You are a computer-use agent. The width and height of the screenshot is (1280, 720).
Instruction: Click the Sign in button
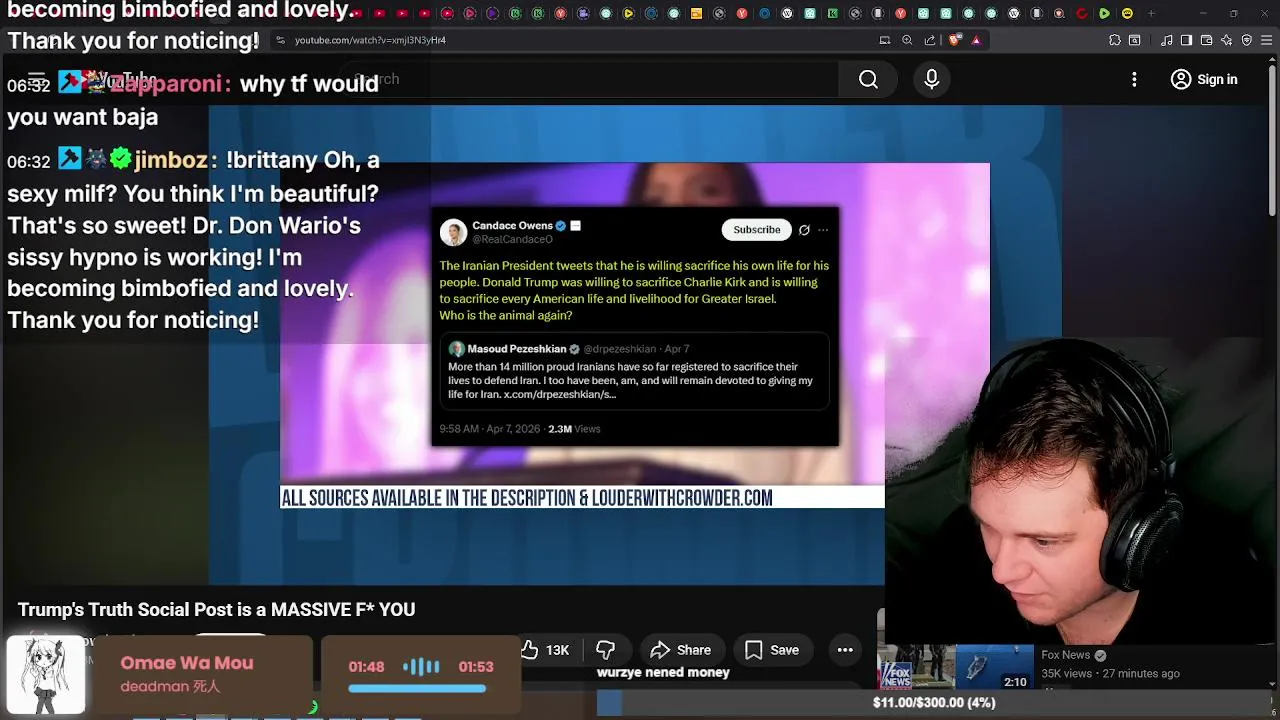(1204, 79)
